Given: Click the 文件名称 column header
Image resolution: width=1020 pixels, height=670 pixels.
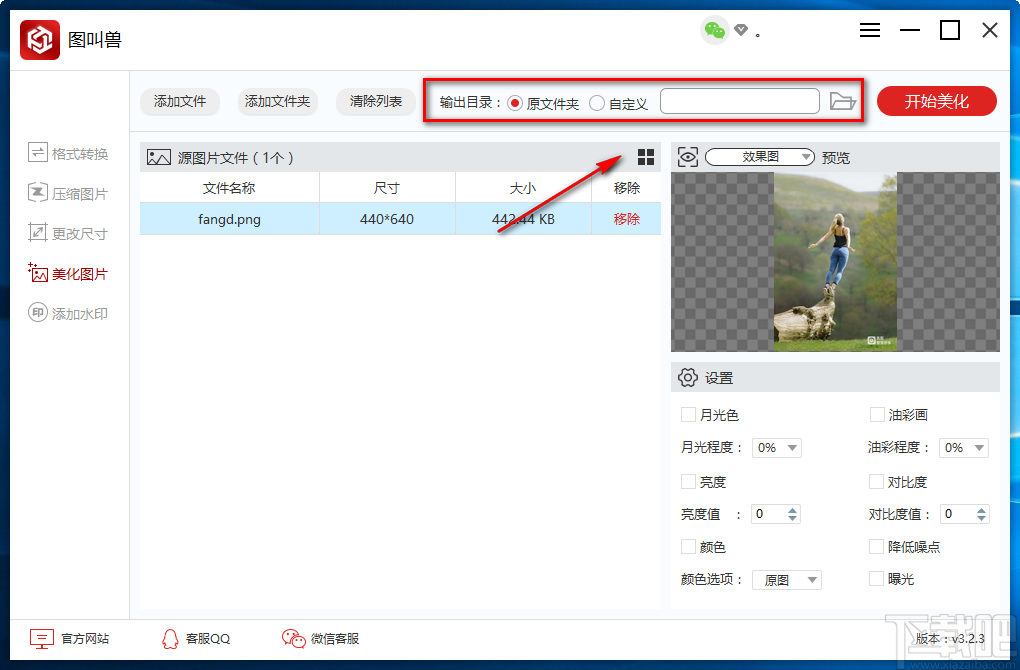Looking at the screenshot, I should (229, 188).
